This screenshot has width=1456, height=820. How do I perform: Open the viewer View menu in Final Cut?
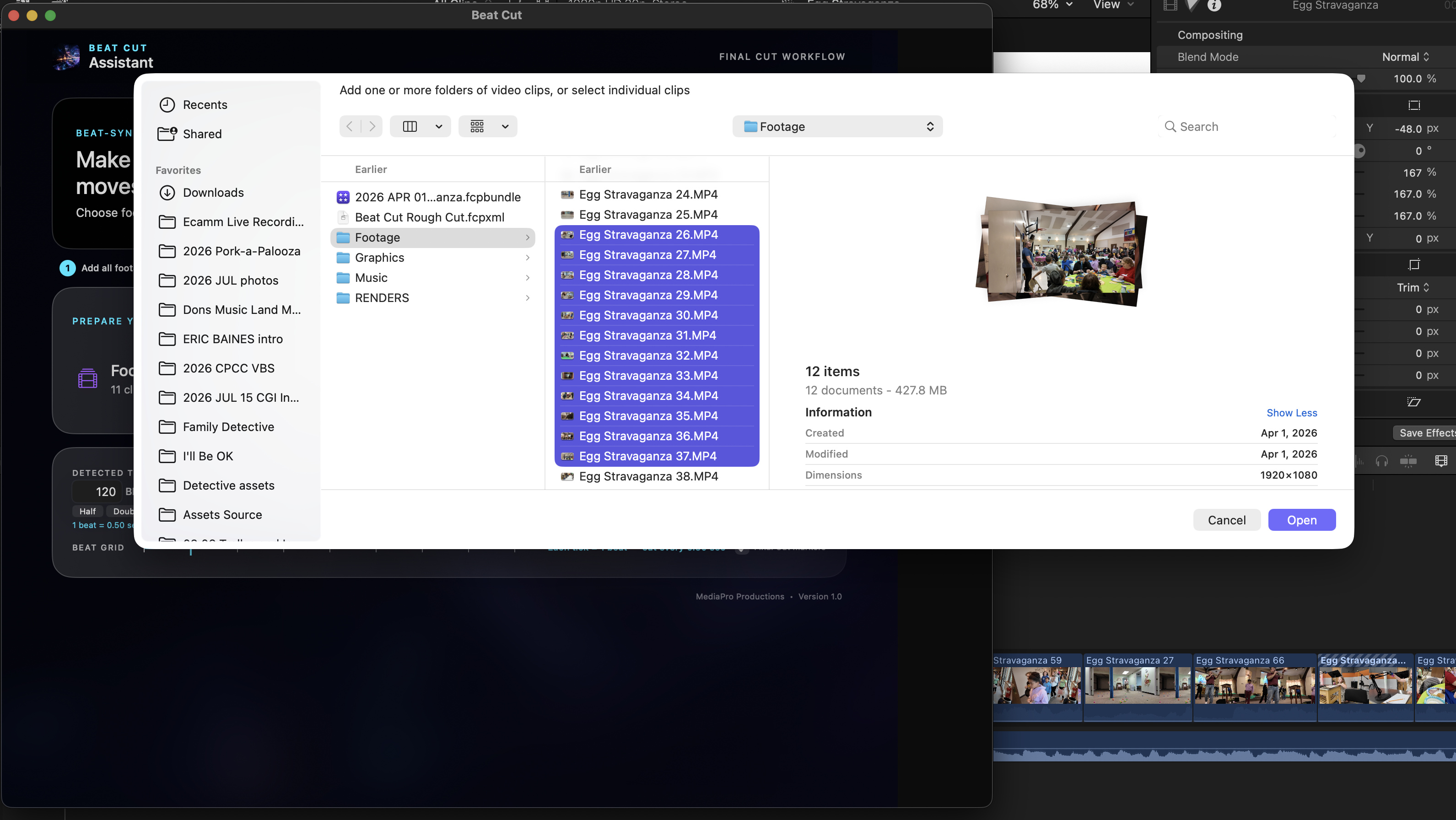tap(1113, 5)
